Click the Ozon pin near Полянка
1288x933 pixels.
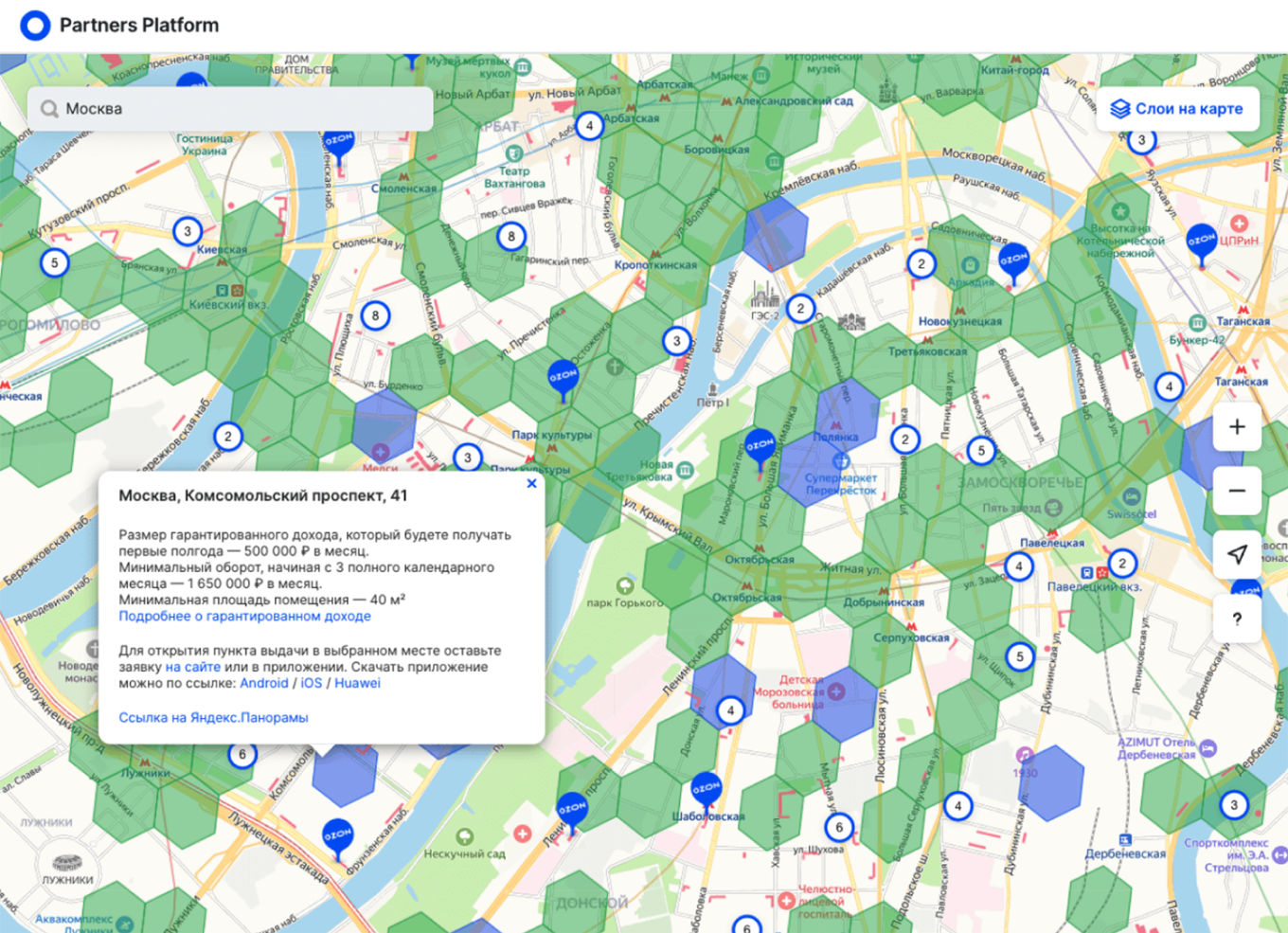coord(760,445)
